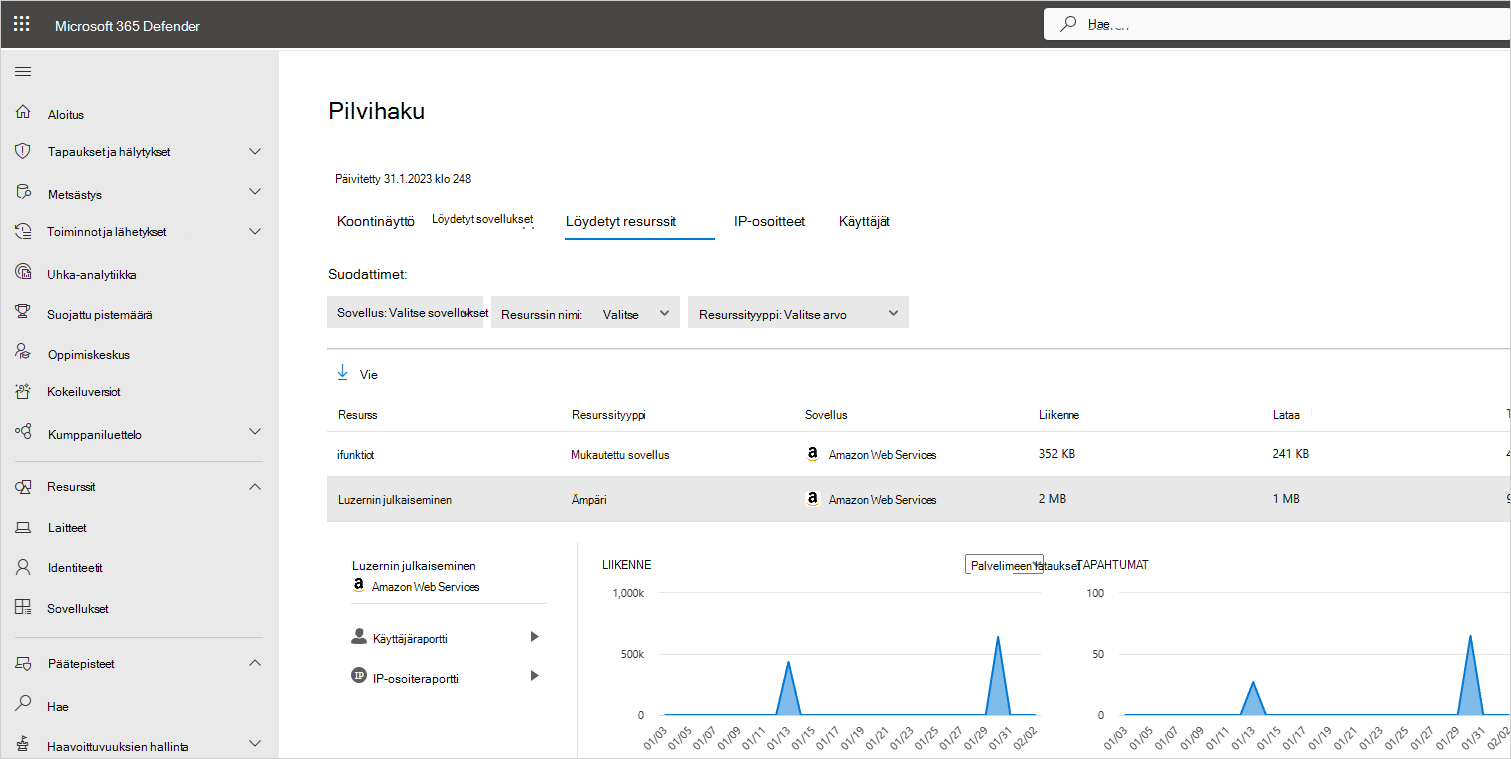Expand Käyttäjäraportti arrow
1511x759 pixels.
click(x=534, y=636)
